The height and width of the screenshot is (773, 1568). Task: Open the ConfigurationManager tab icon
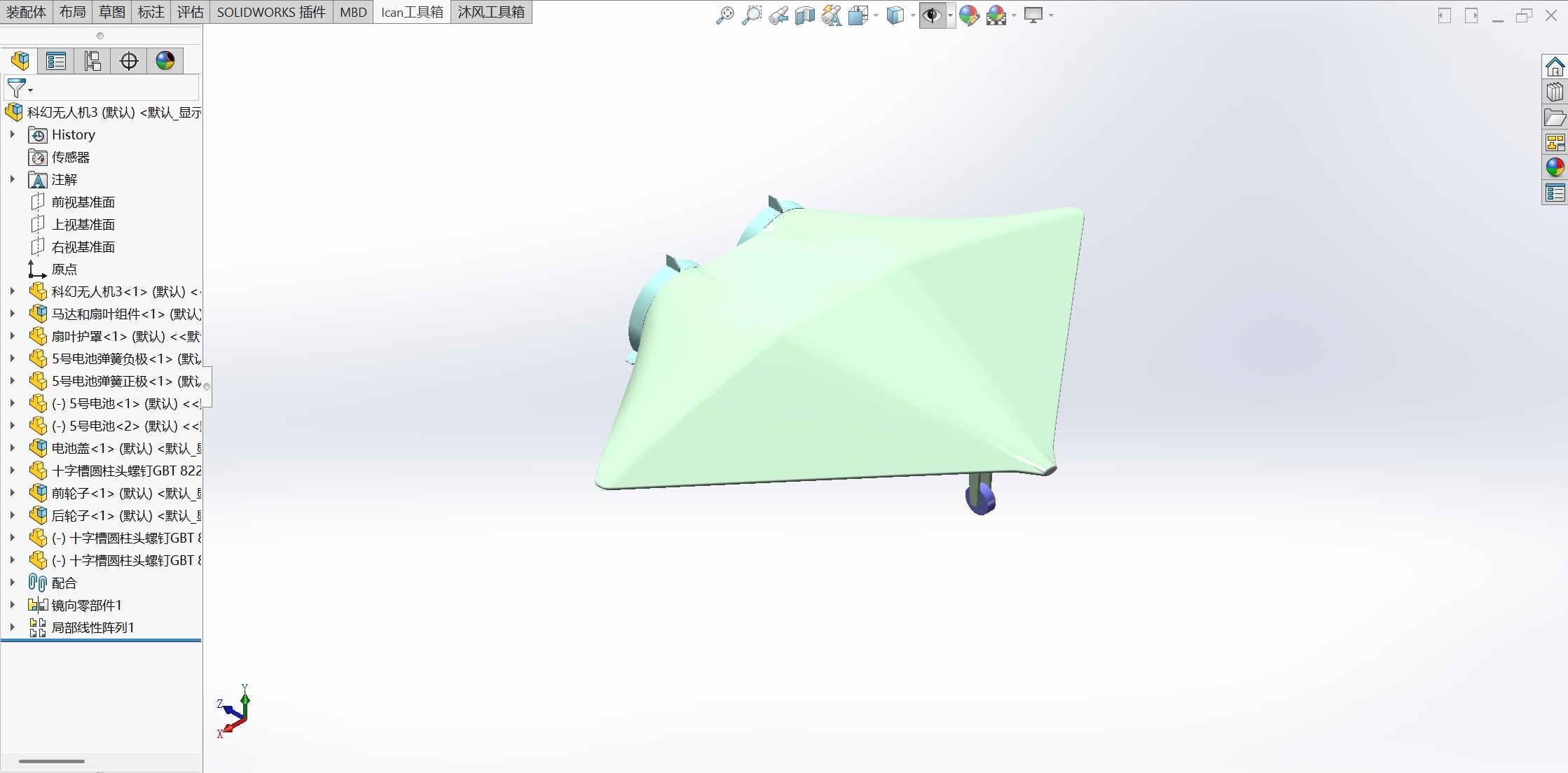pos(92,61)
